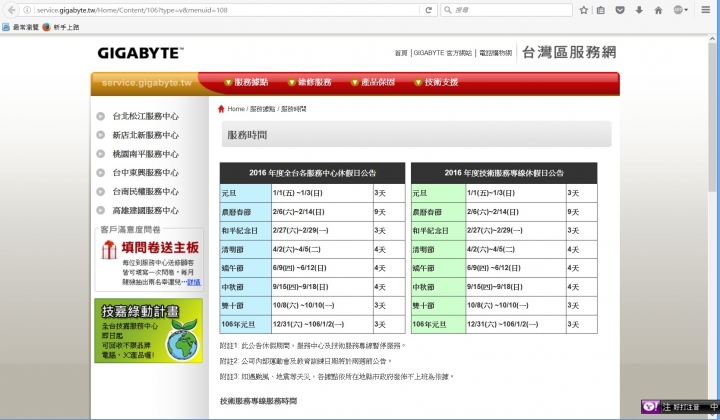Click arrow bullet beside 台北松江服務中心

point(101,116)
